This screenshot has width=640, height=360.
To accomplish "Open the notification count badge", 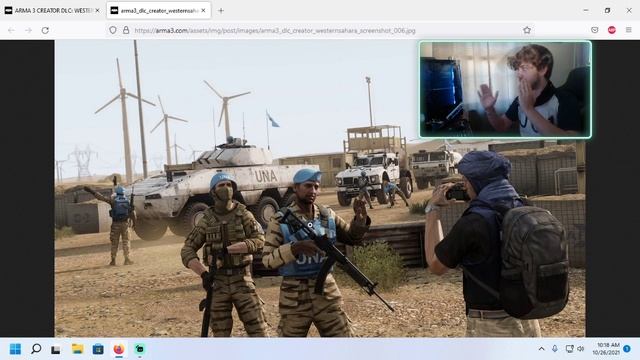I will 627,349.
